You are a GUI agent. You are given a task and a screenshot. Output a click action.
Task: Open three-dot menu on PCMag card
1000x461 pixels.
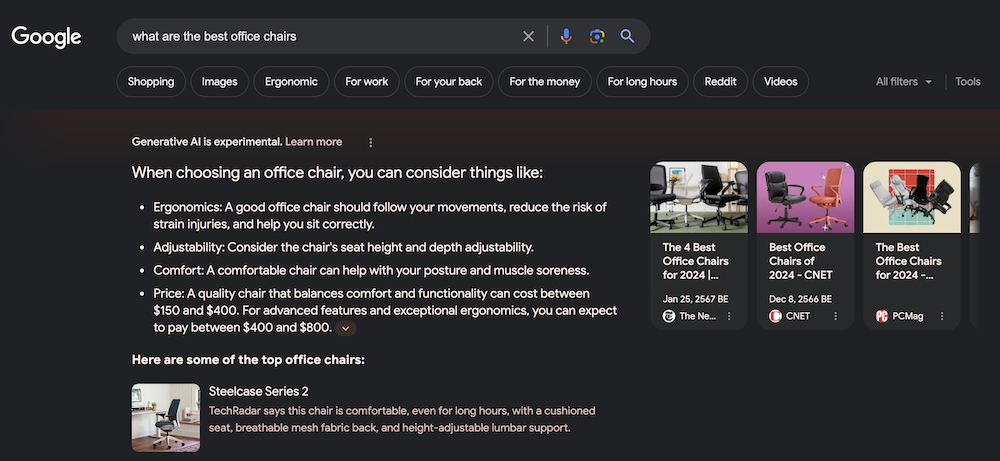coord(942,316)
